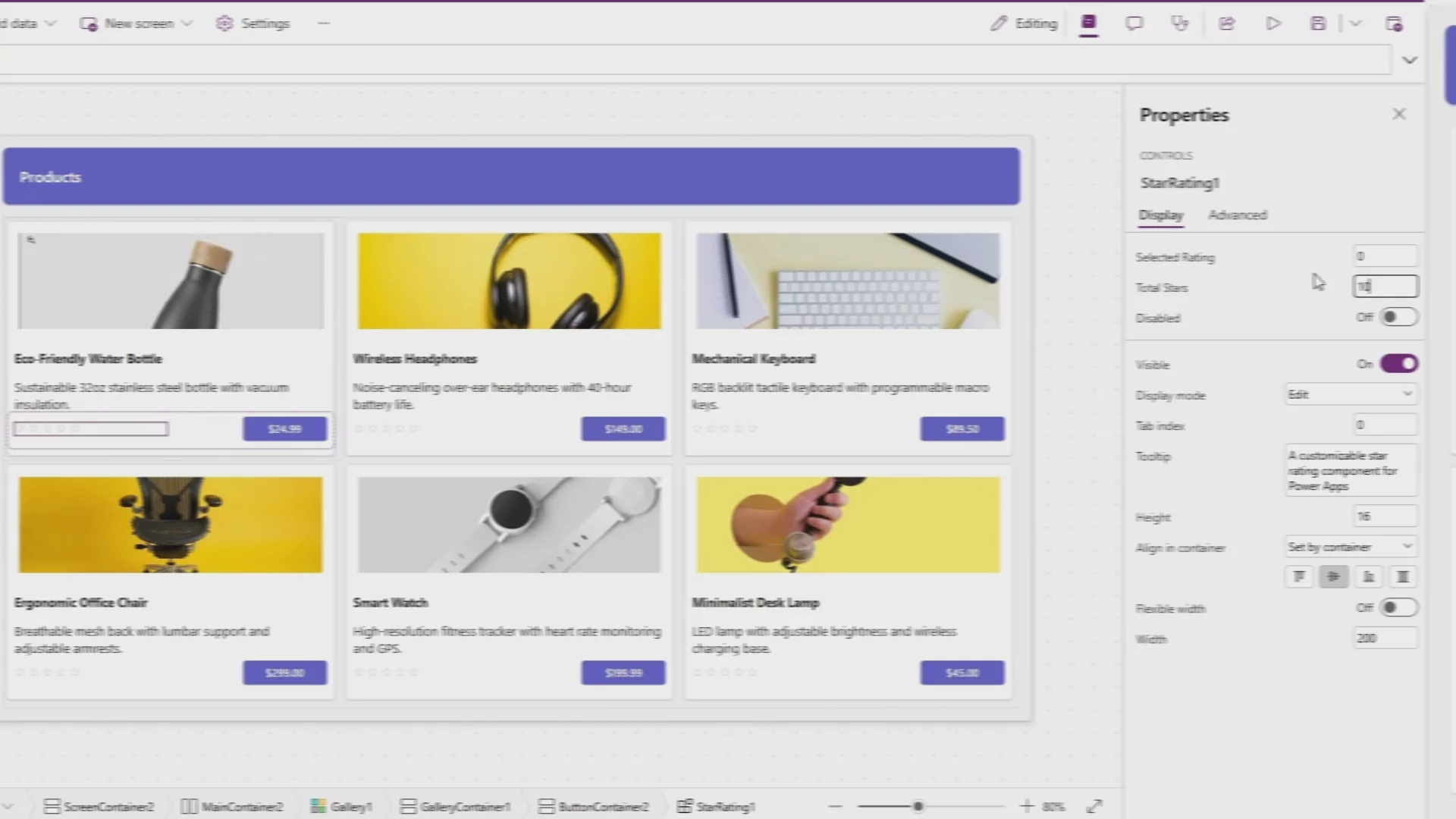
Task: Open the Preview (play) button in toolbar
Action: [x=1273, y=23]
